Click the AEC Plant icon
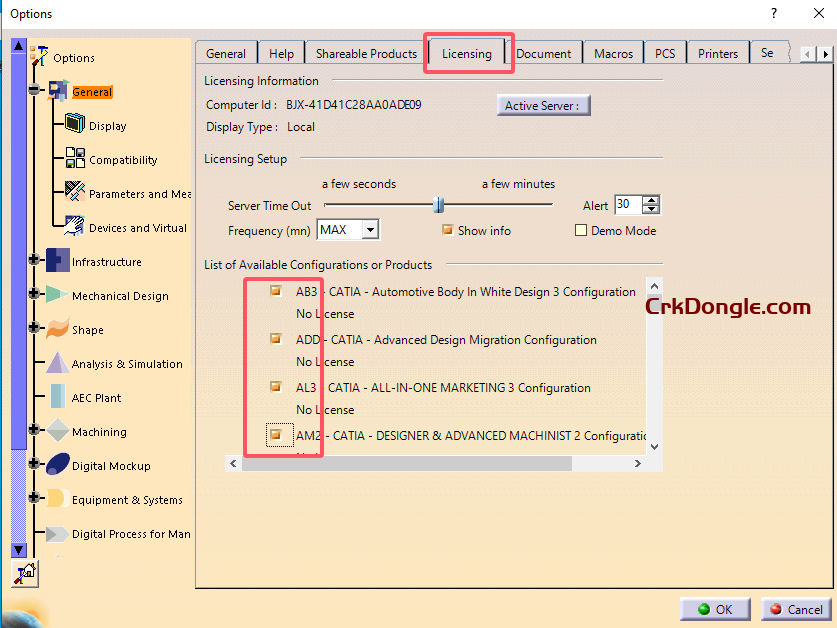The image size is (837, 628). [57, 397]
